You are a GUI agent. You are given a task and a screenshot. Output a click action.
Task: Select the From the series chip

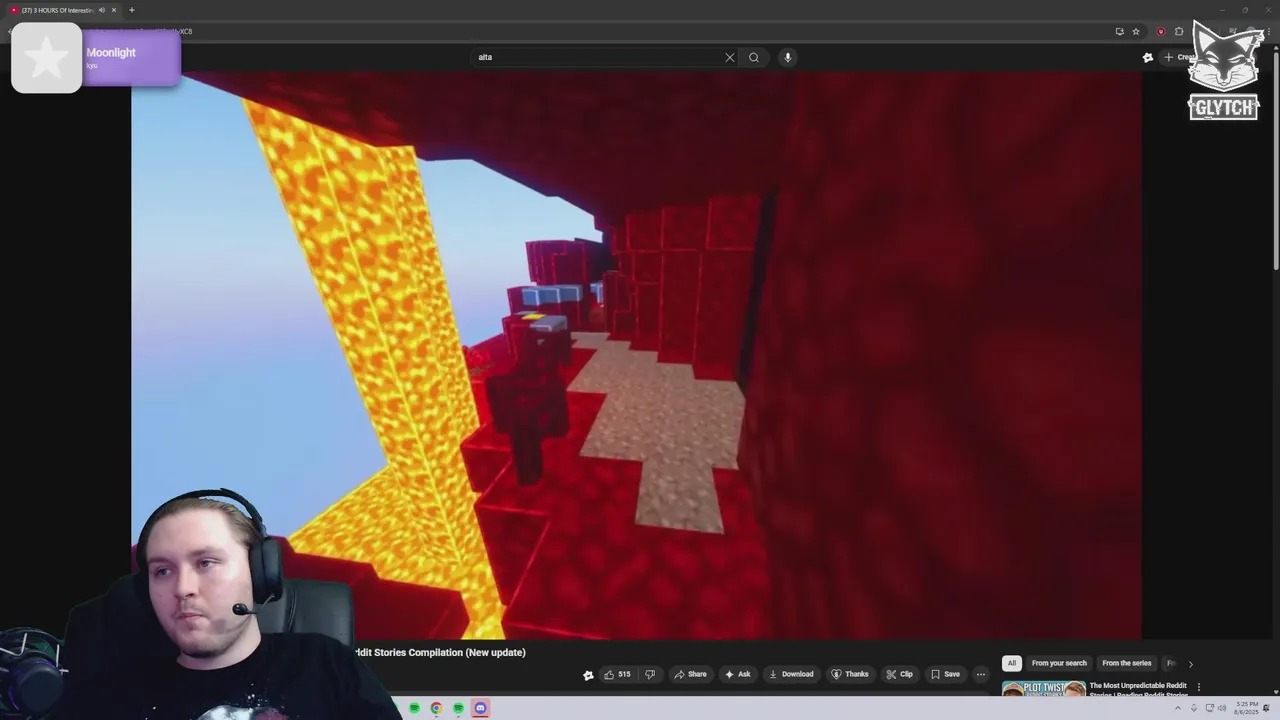(x=1126, y=663)
